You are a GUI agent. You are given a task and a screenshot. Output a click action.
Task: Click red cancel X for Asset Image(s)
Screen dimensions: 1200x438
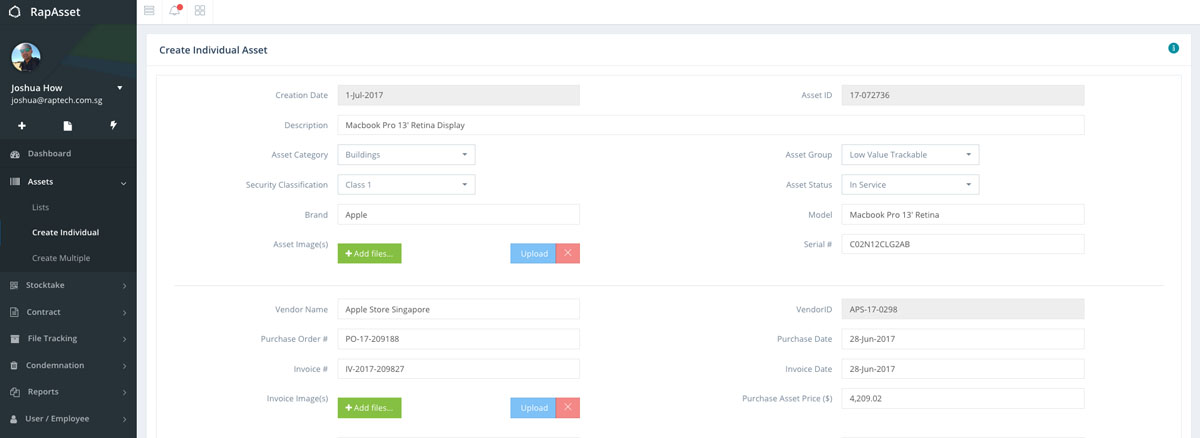[x=568, y=254]
